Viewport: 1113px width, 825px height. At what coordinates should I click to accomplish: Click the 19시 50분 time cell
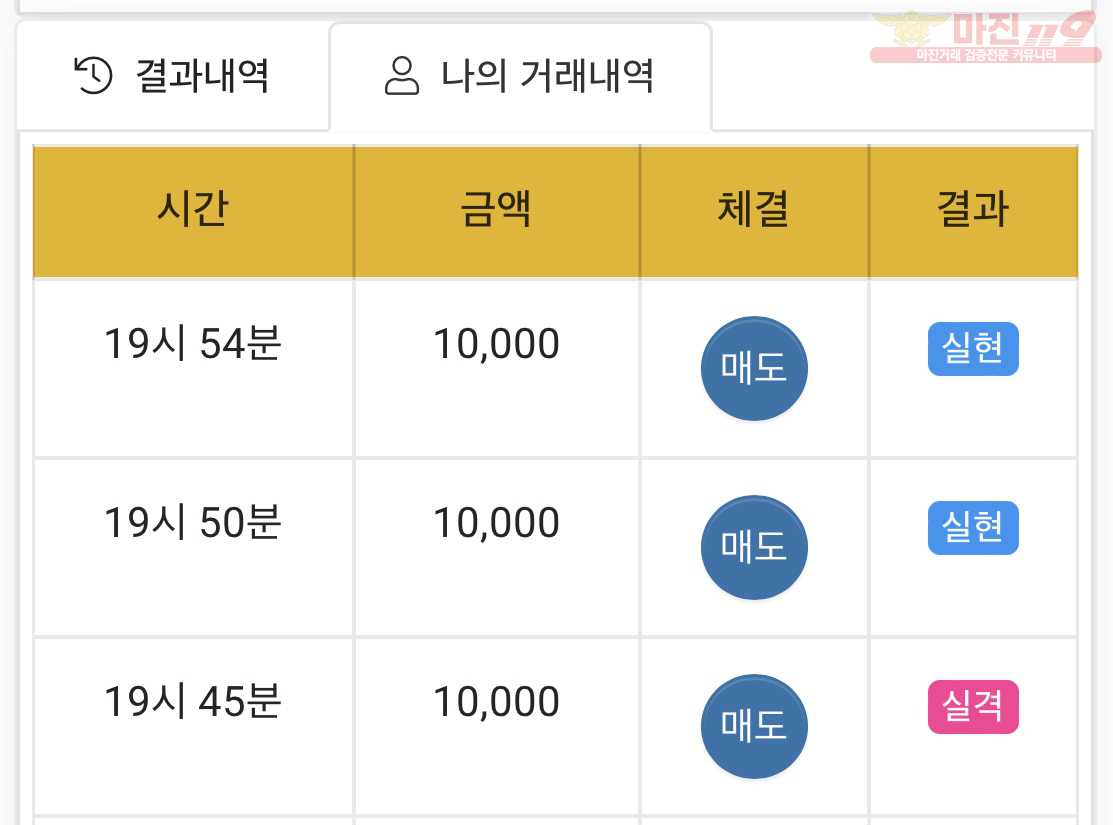coord(193,523)
